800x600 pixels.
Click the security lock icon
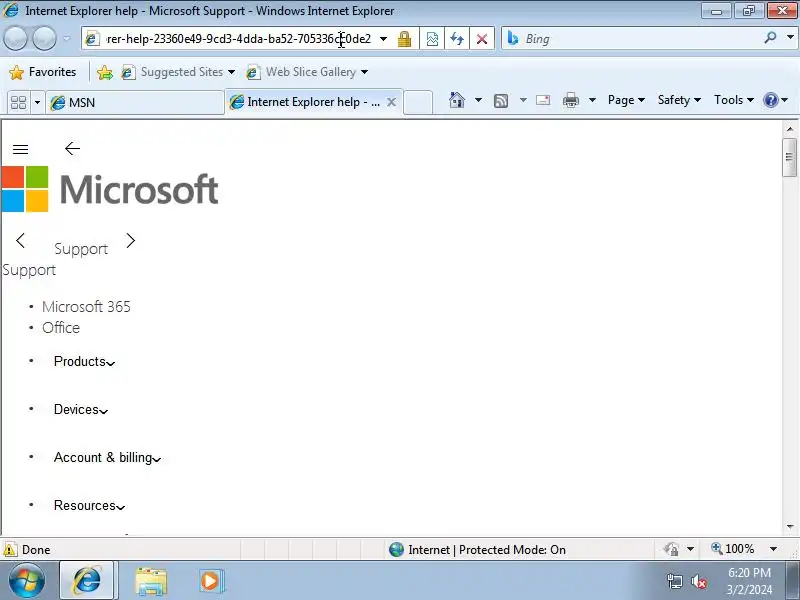pyautogui.click(x=404, y=39)
